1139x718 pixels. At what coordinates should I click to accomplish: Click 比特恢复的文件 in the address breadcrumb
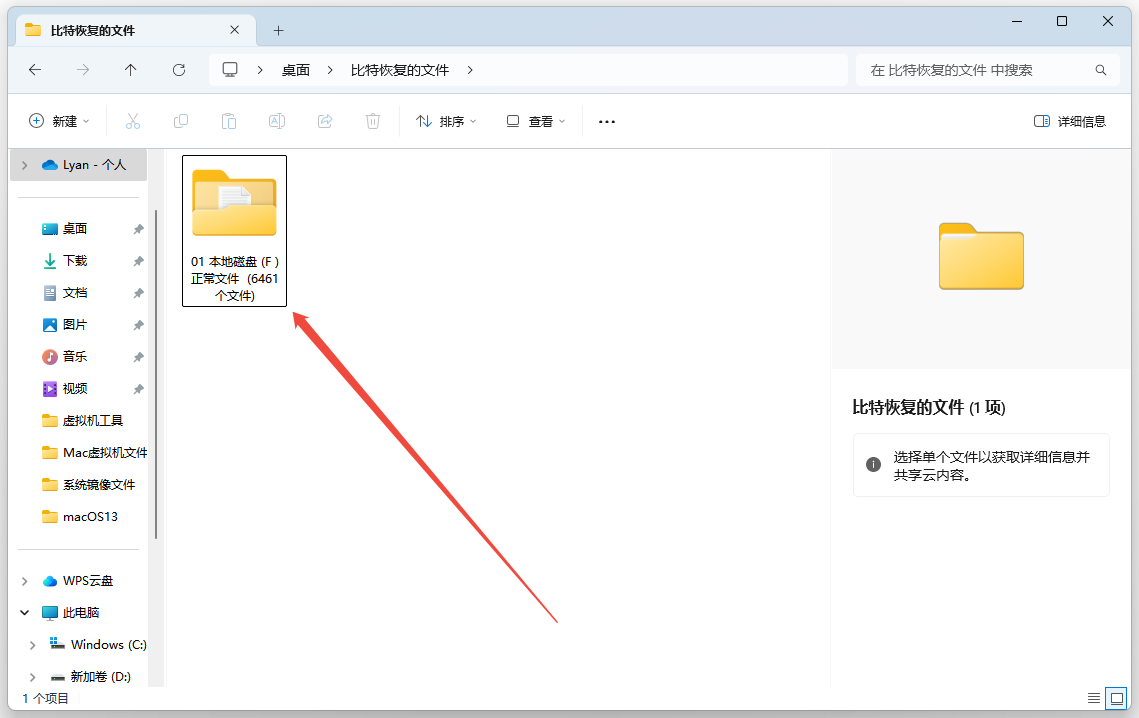(x=400, y=70)
